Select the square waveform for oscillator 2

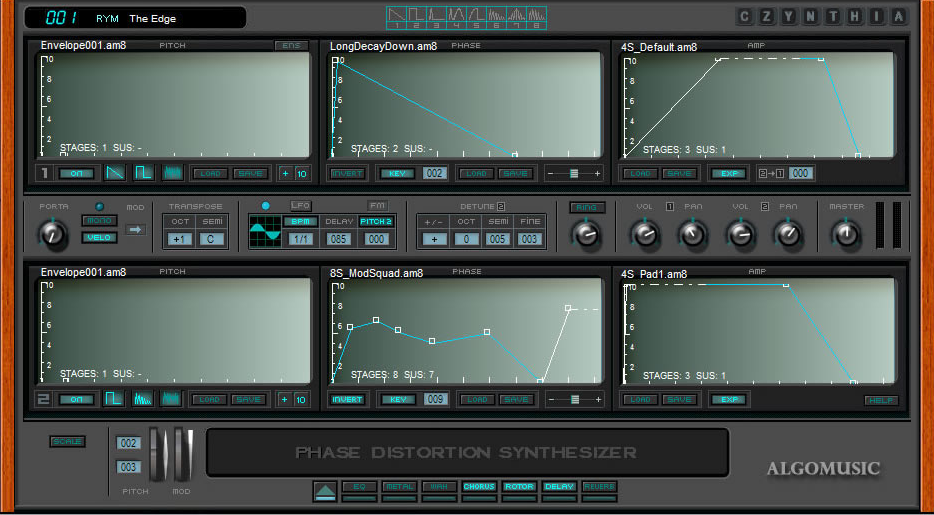pyautogui.click(x=116, y=400)
